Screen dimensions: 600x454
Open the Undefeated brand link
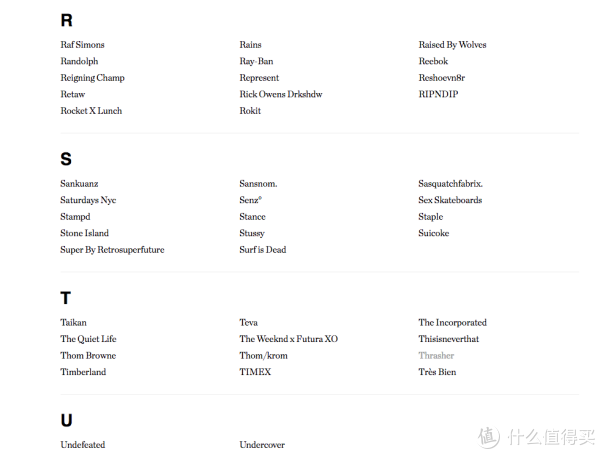pos(83,445)
